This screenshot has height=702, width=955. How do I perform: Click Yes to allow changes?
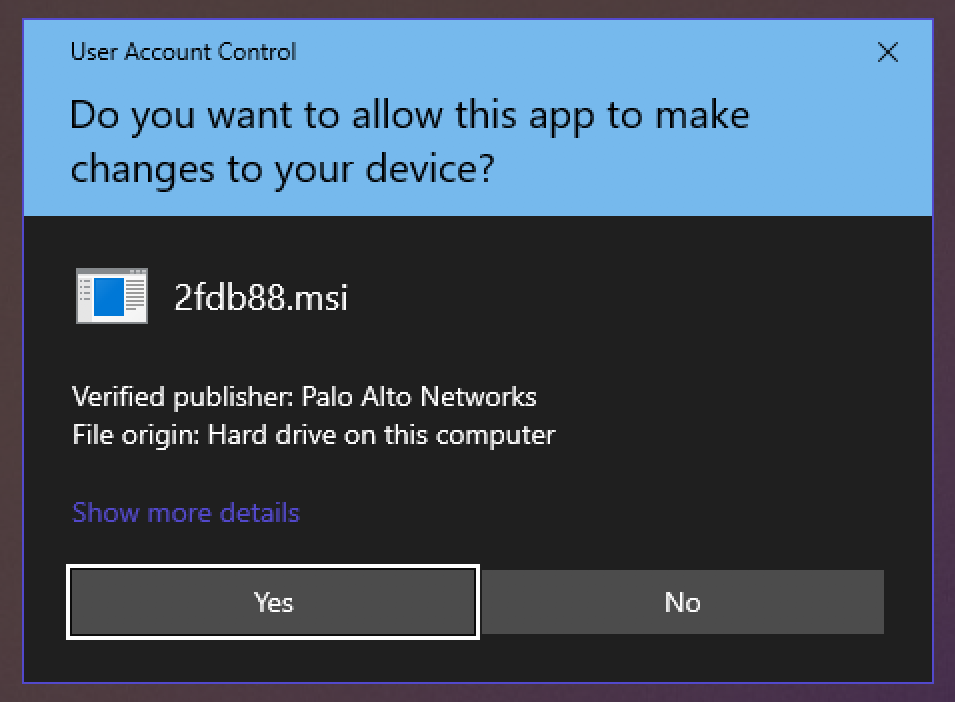(273, 602)
